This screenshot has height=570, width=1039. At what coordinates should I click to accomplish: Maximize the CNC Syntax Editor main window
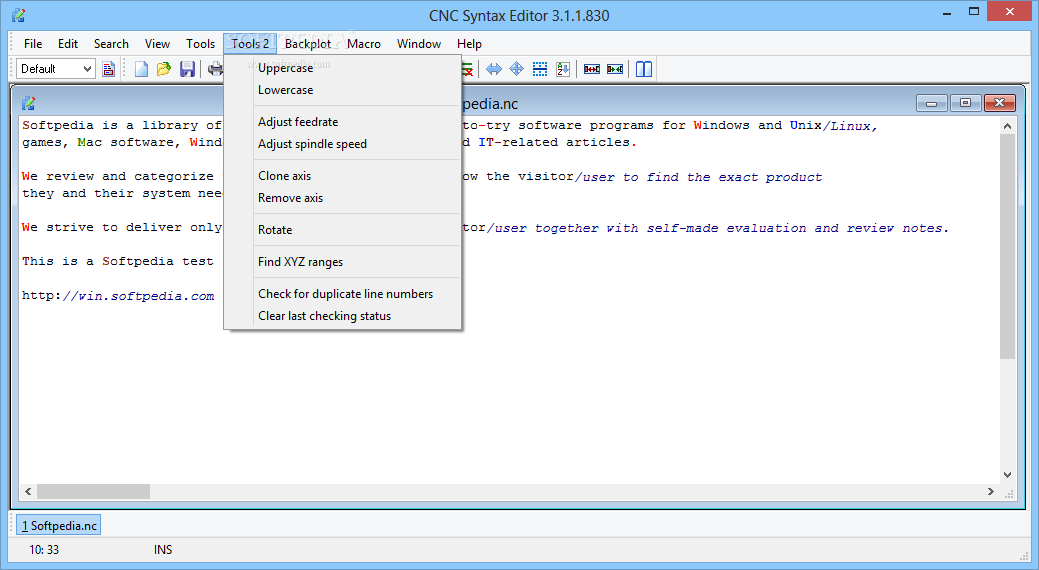[x=973, y=11]
